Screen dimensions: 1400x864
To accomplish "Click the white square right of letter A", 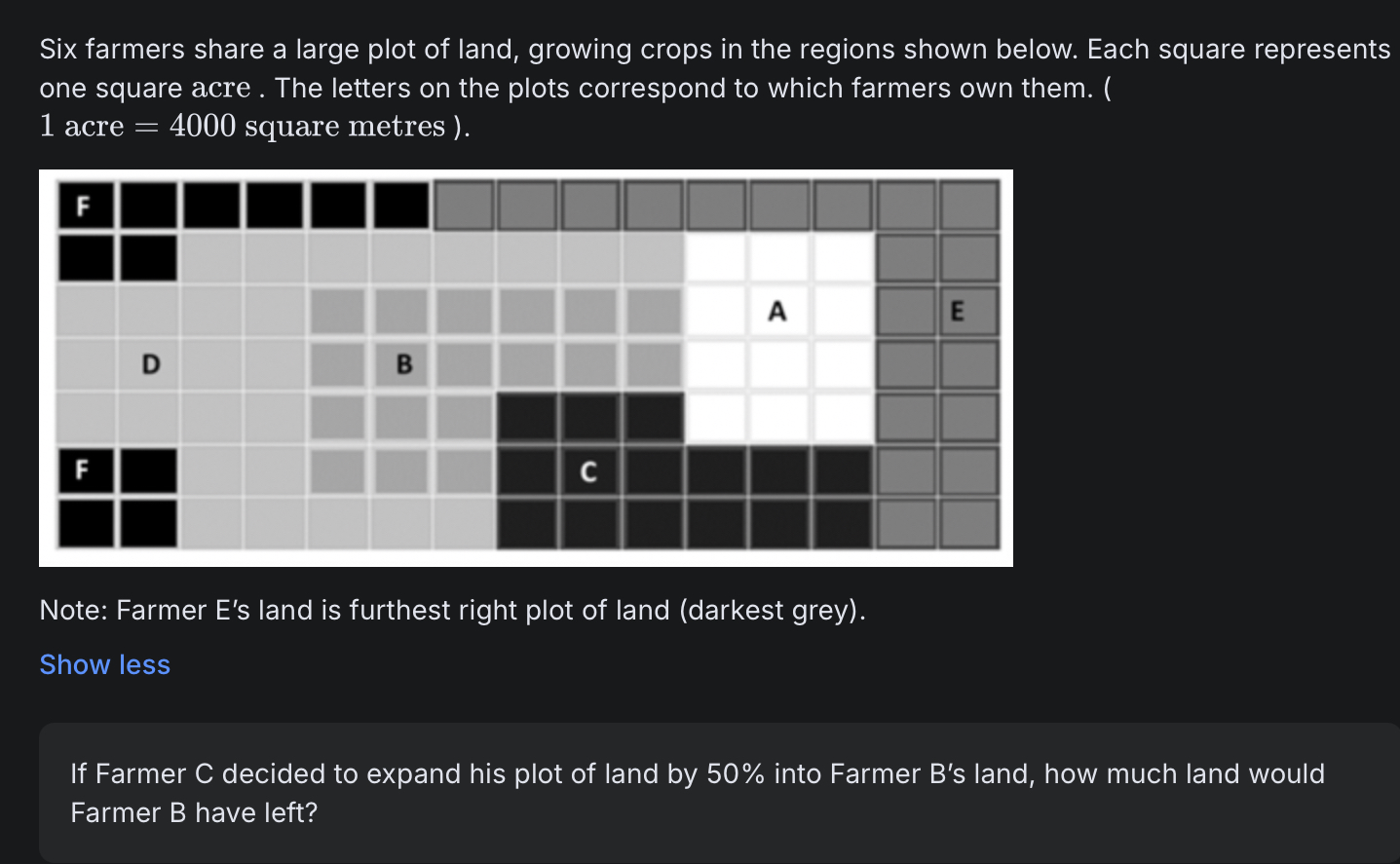I will point(842,312).
